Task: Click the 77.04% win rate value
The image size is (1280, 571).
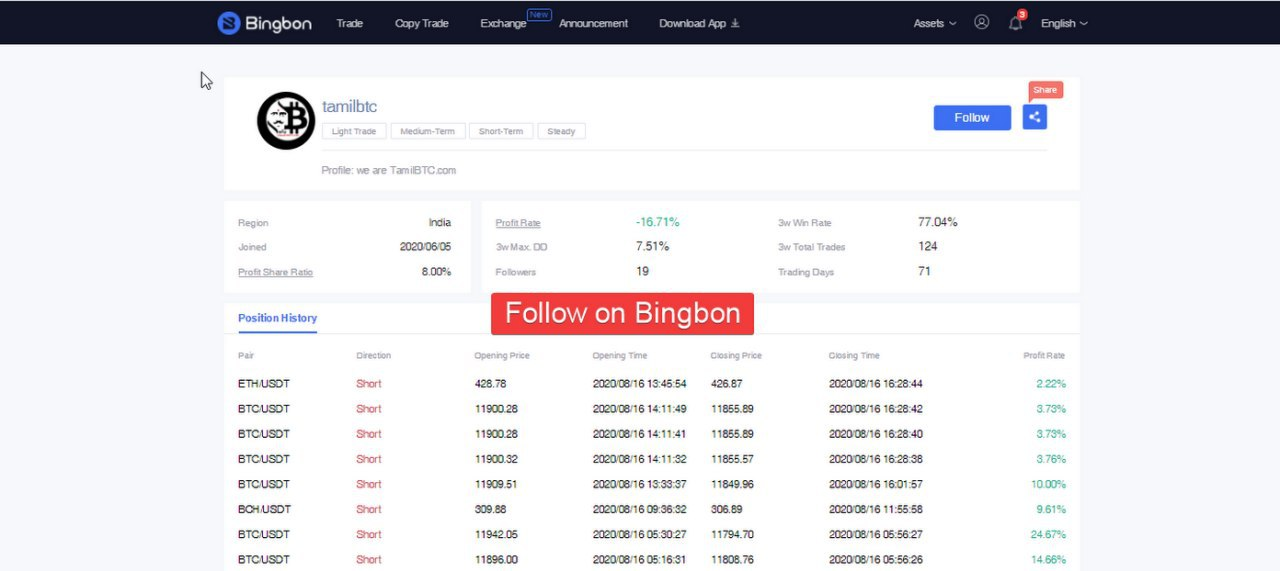Action: 938,222
